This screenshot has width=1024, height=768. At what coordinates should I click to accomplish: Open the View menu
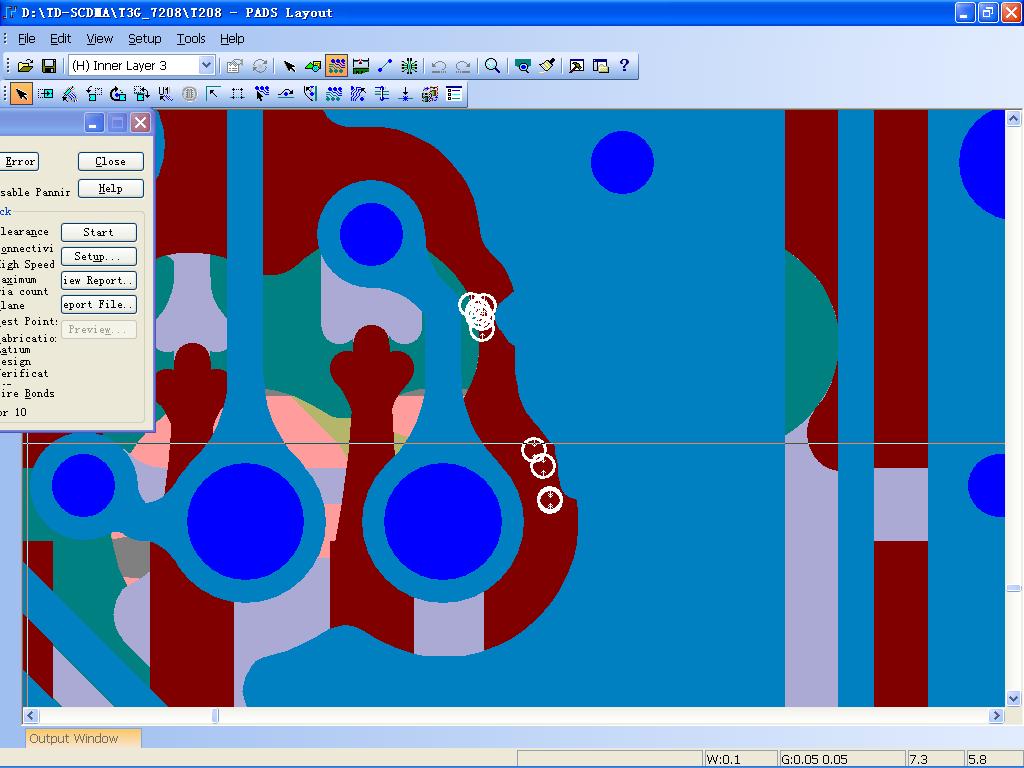tap(99, 39)
